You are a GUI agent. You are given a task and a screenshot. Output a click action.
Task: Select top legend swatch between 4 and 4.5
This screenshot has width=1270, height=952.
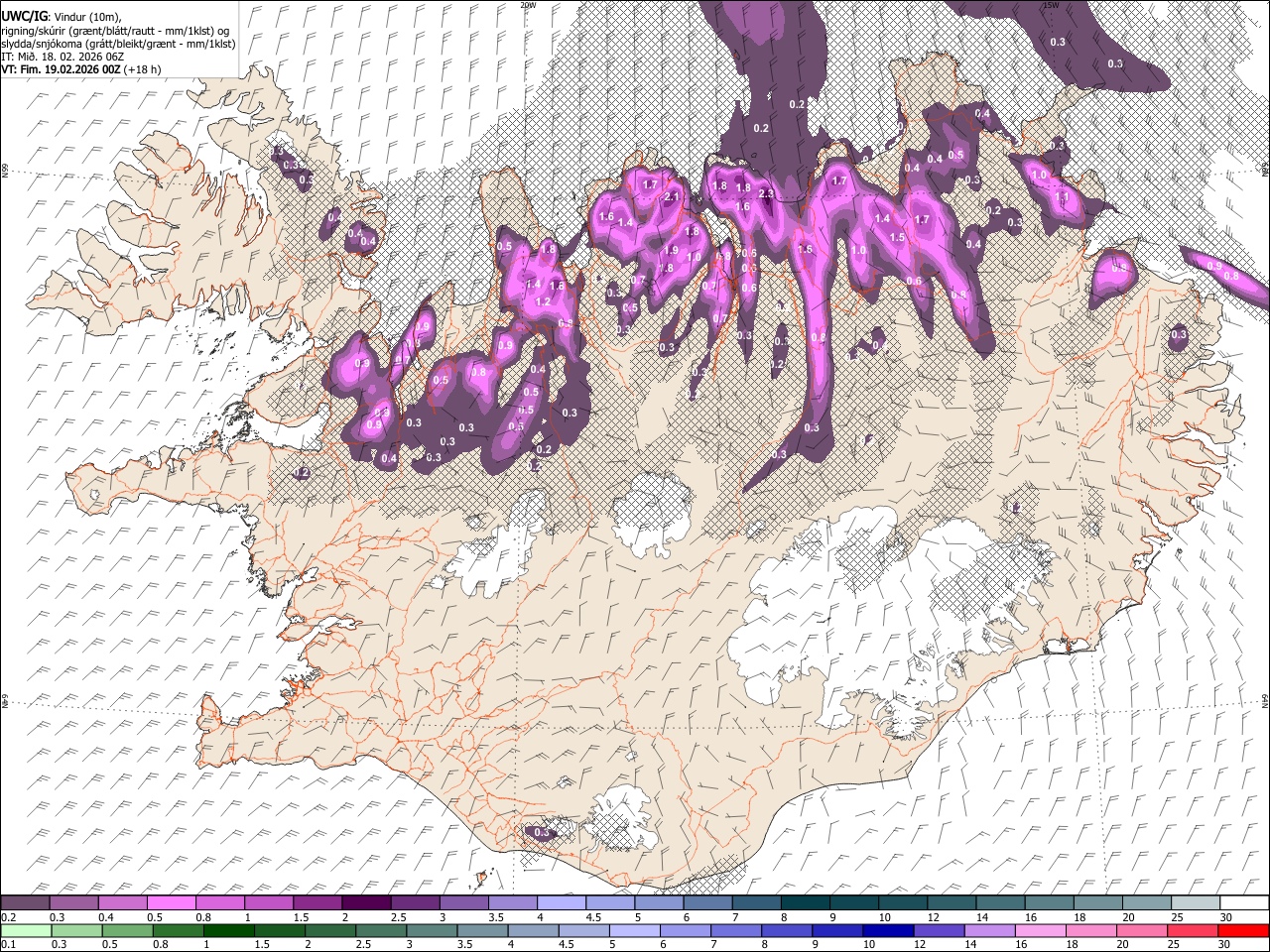click(562, 903)
